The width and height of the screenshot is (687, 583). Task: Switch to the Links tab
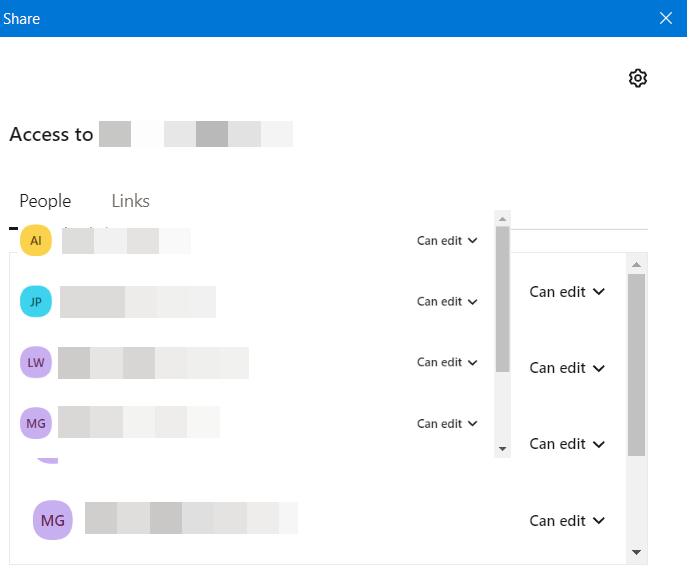pos(130,201)
